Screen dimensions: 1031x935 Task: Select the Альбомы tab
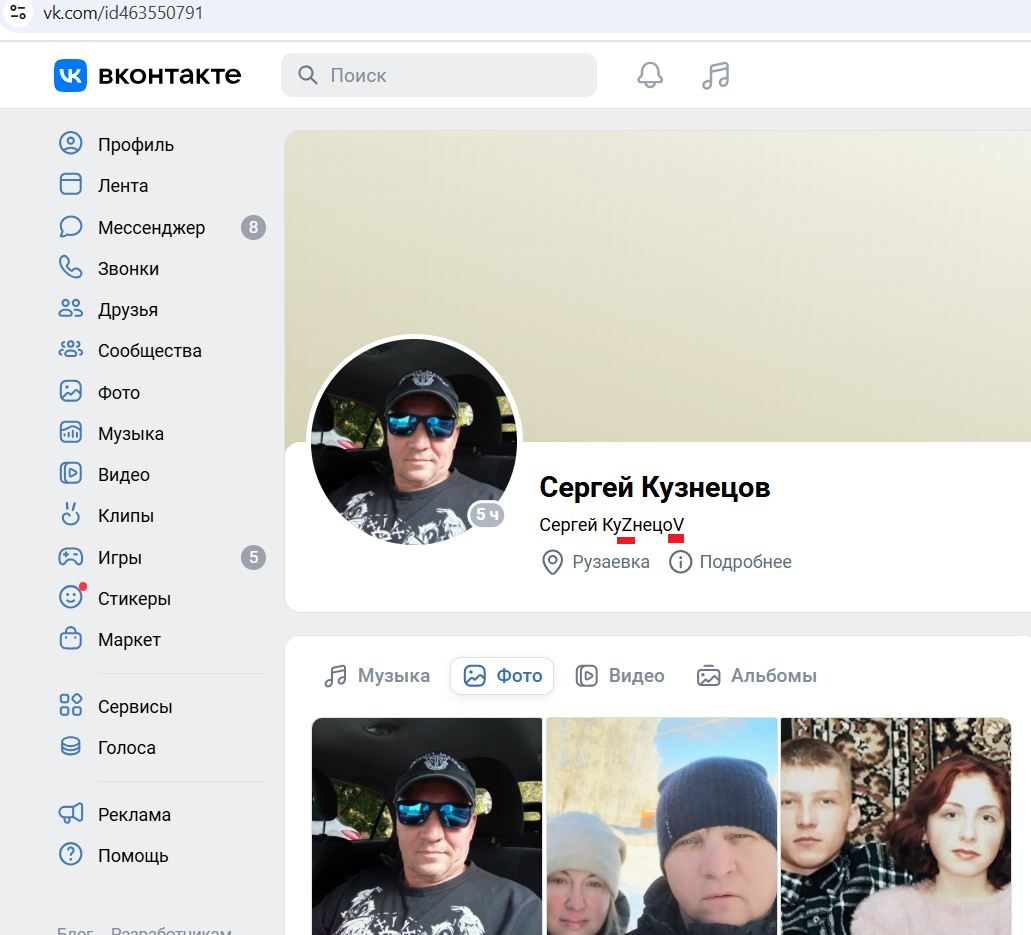coord(757,676)
